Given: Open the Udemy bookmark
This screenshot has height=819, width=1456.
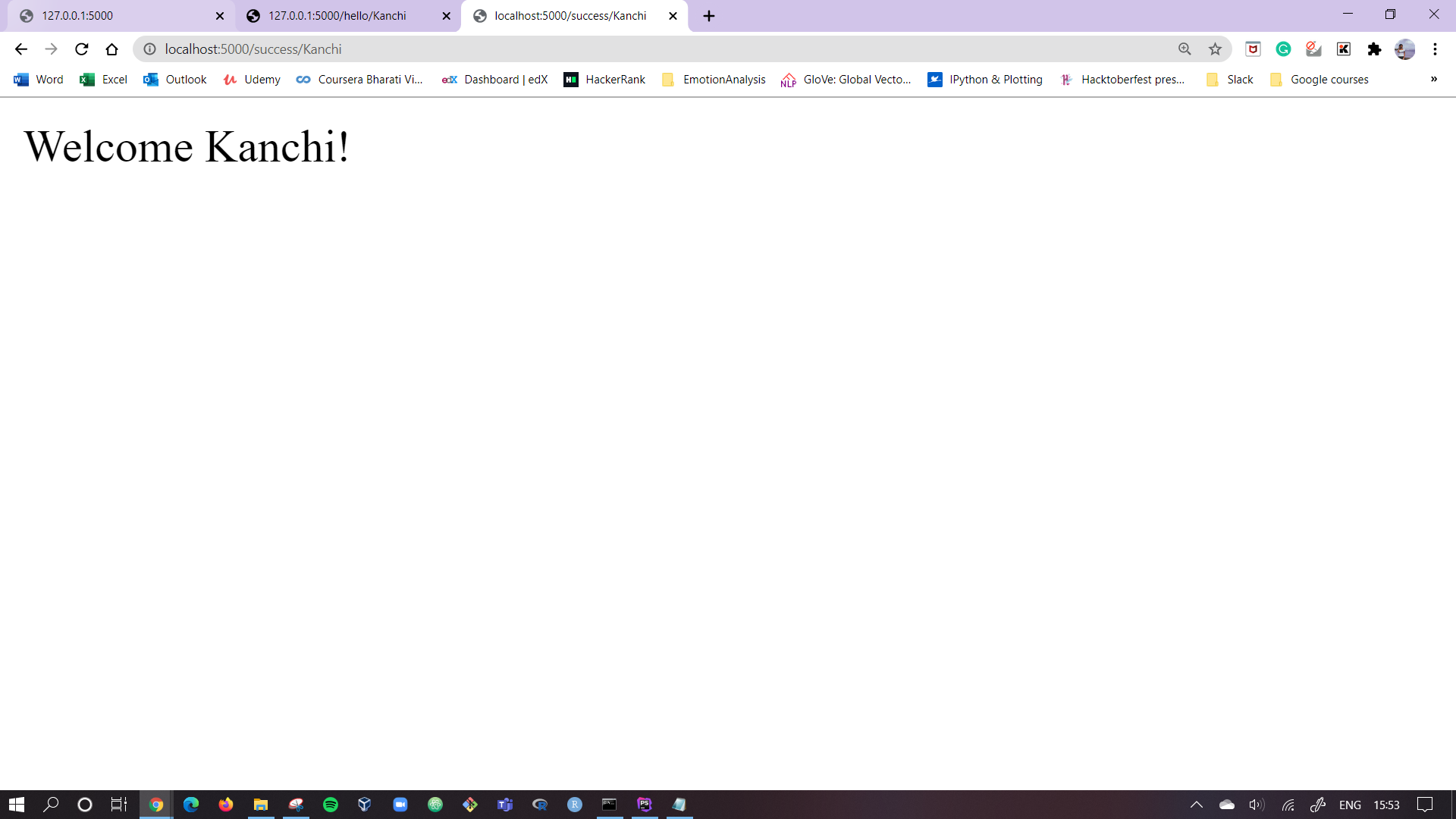Looking at the screenshot, I should [252, 80].
